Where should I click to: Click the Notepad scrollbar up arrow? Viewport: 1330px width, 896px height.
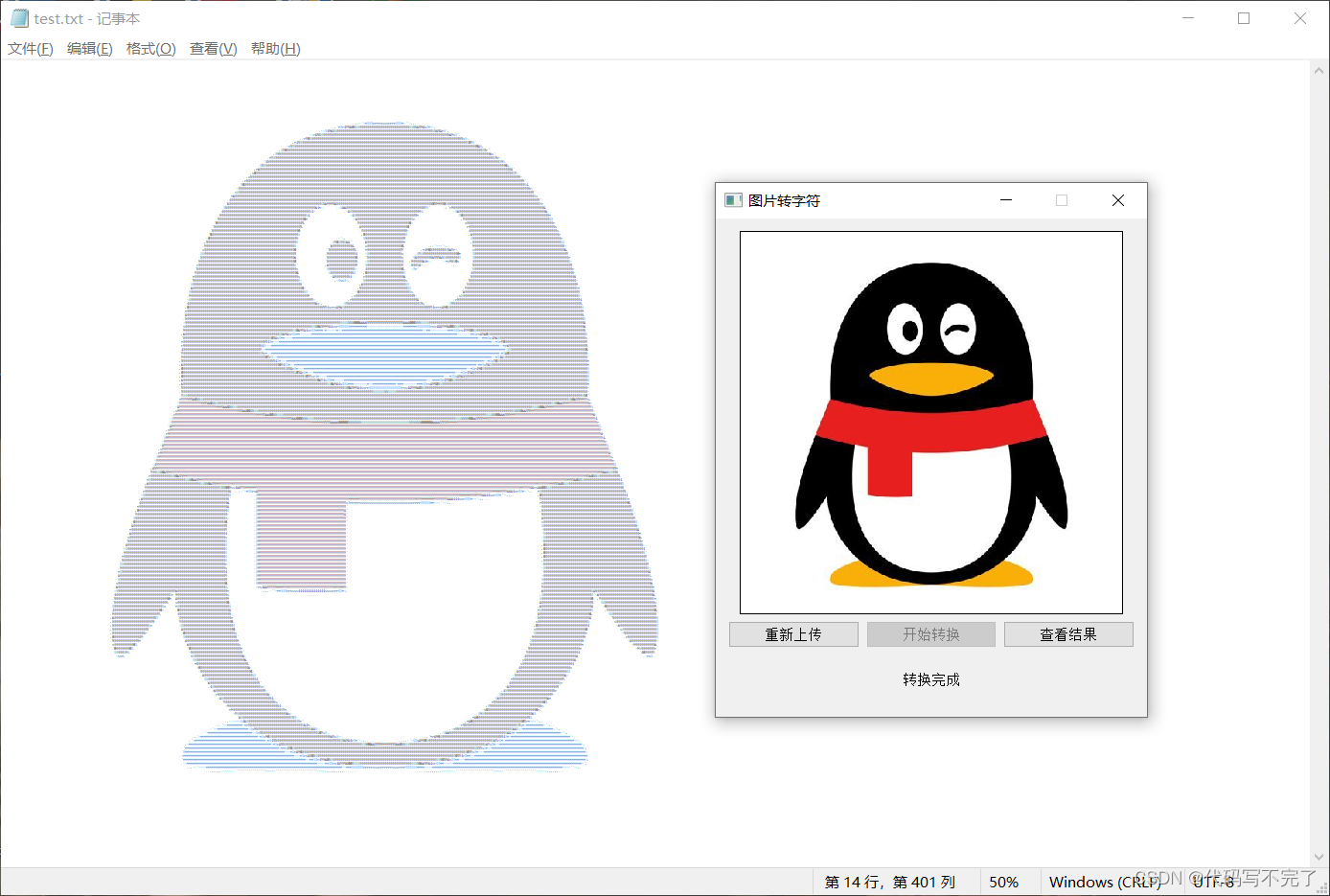pos(1319,71)
